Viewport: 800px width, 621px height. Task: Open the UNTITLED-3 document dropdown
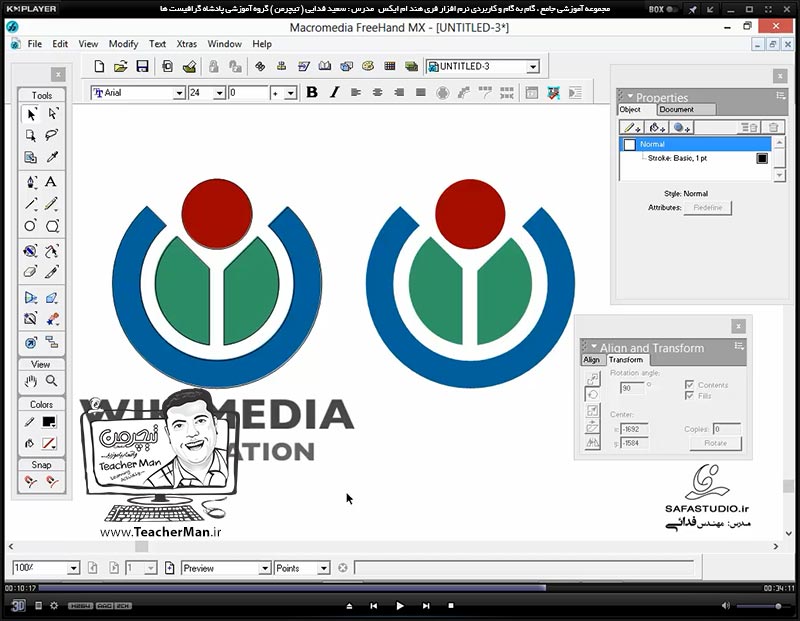click(x=533, y=67)
